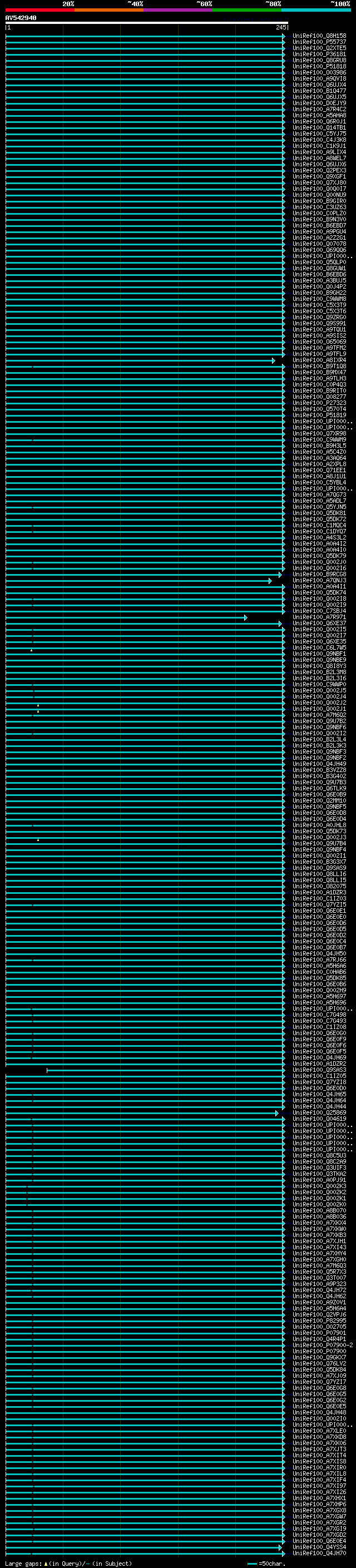Select hit label UniRef100_Q2PEX3

point(319,170)
